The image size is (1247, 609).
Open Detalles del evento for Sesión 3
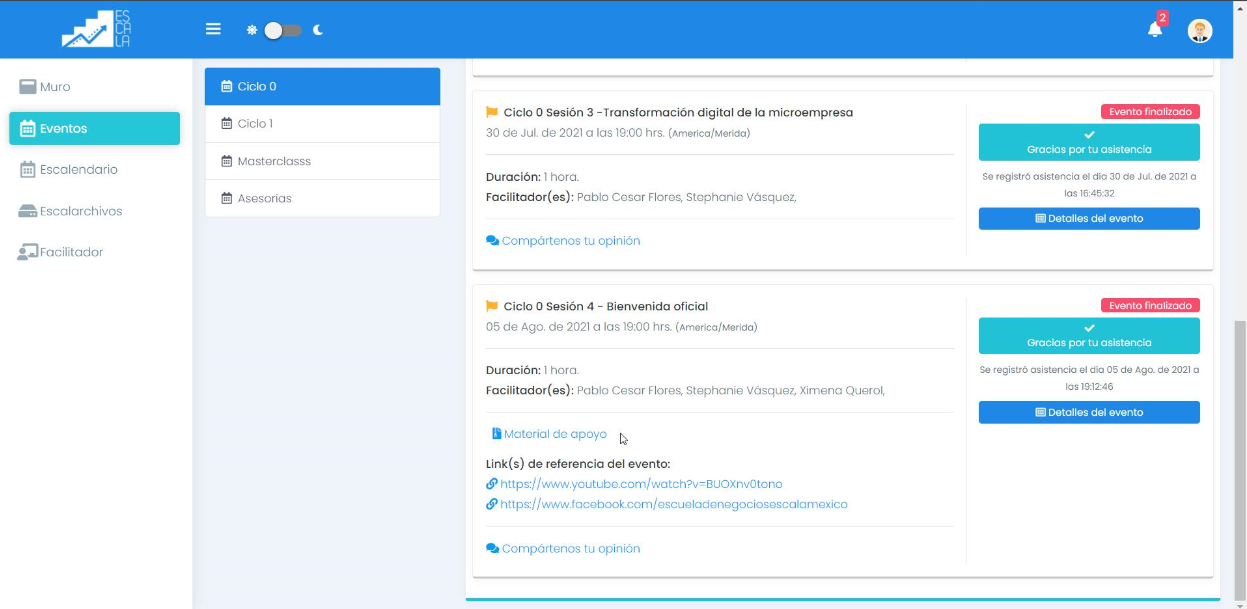click(x=1088, y=219)
